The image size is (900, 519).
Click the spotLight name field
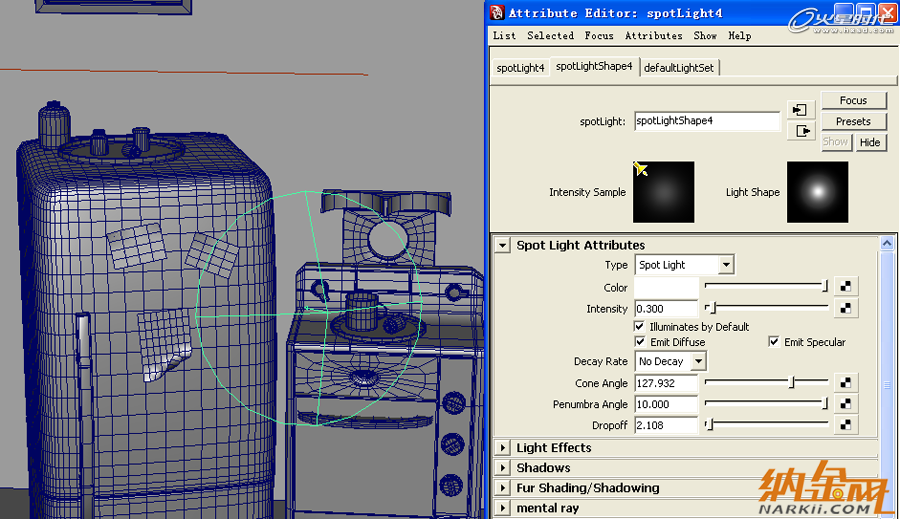click(707, 121)
